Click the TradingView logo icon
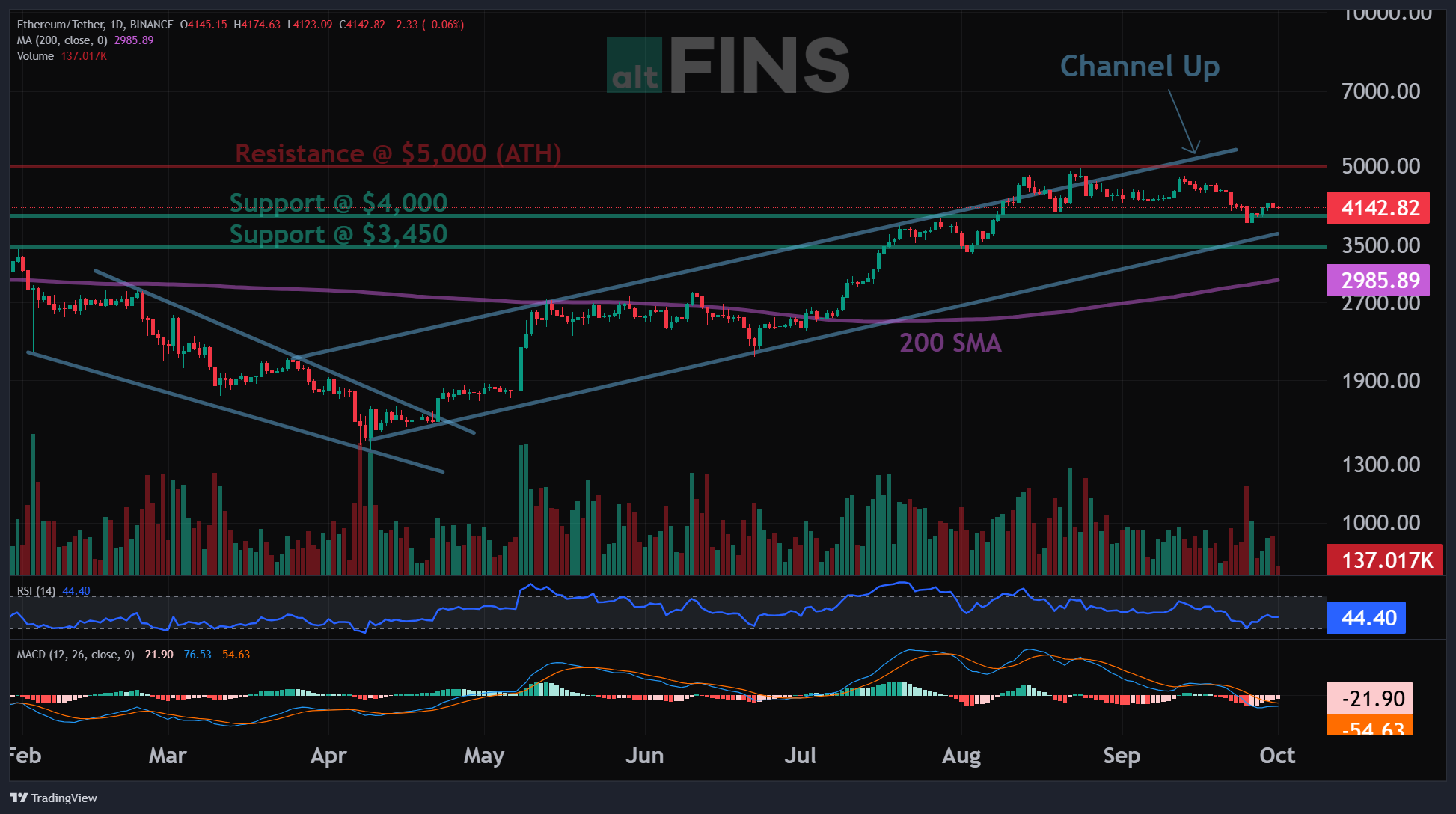 pos(19,798)
